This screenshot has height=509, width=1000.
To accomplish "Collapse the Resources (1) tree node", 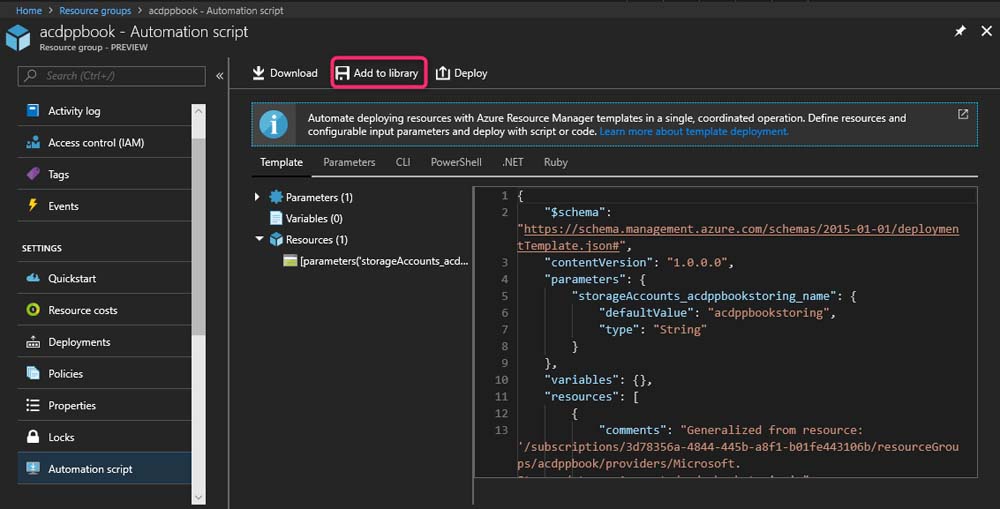I will tap(259, 240).
